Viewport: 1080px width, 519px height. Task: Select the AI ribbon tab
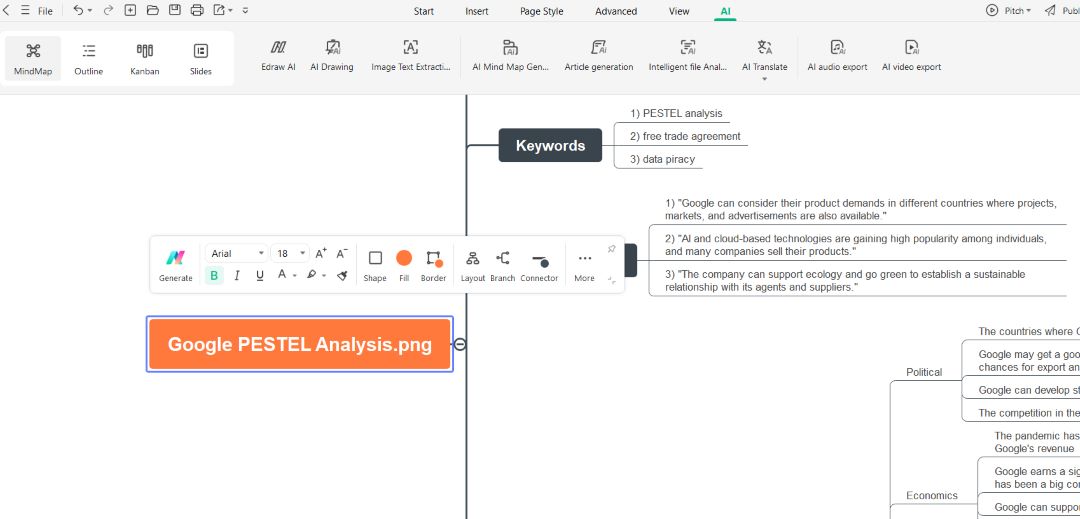(725, 11)
